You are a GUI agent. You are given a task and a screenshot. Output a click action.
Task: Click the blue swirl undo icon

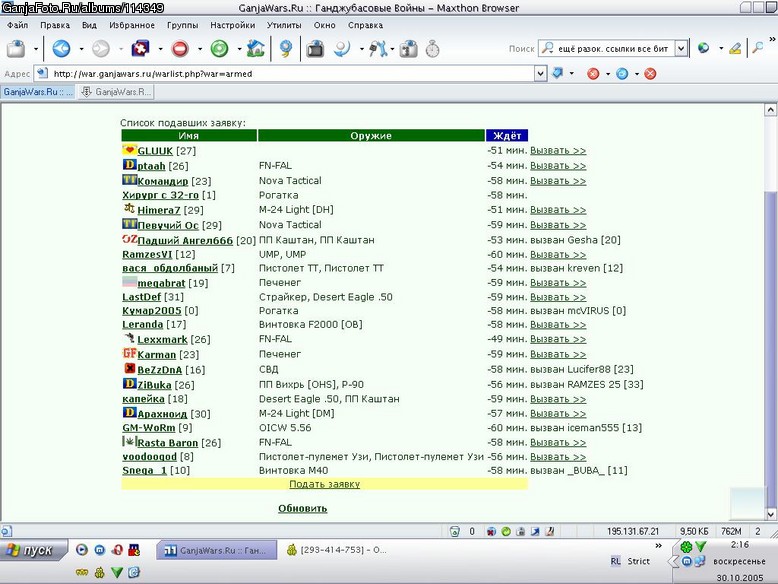(x=342, y=49)
